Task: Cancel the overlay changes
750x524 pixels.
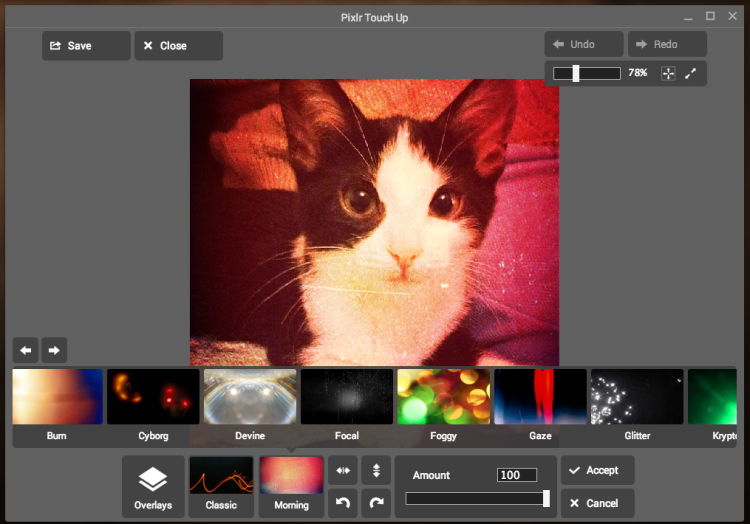Action: 598,503
